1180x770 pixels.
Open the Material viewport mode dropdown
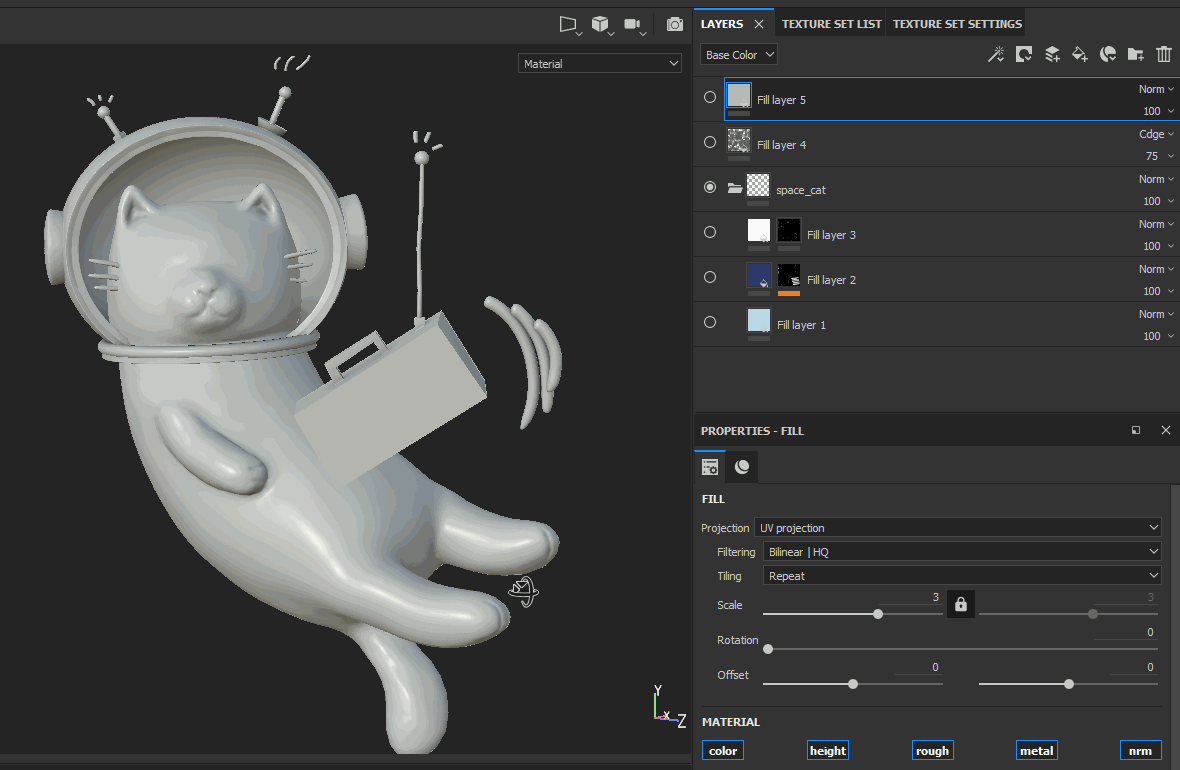tap(600, 64)
